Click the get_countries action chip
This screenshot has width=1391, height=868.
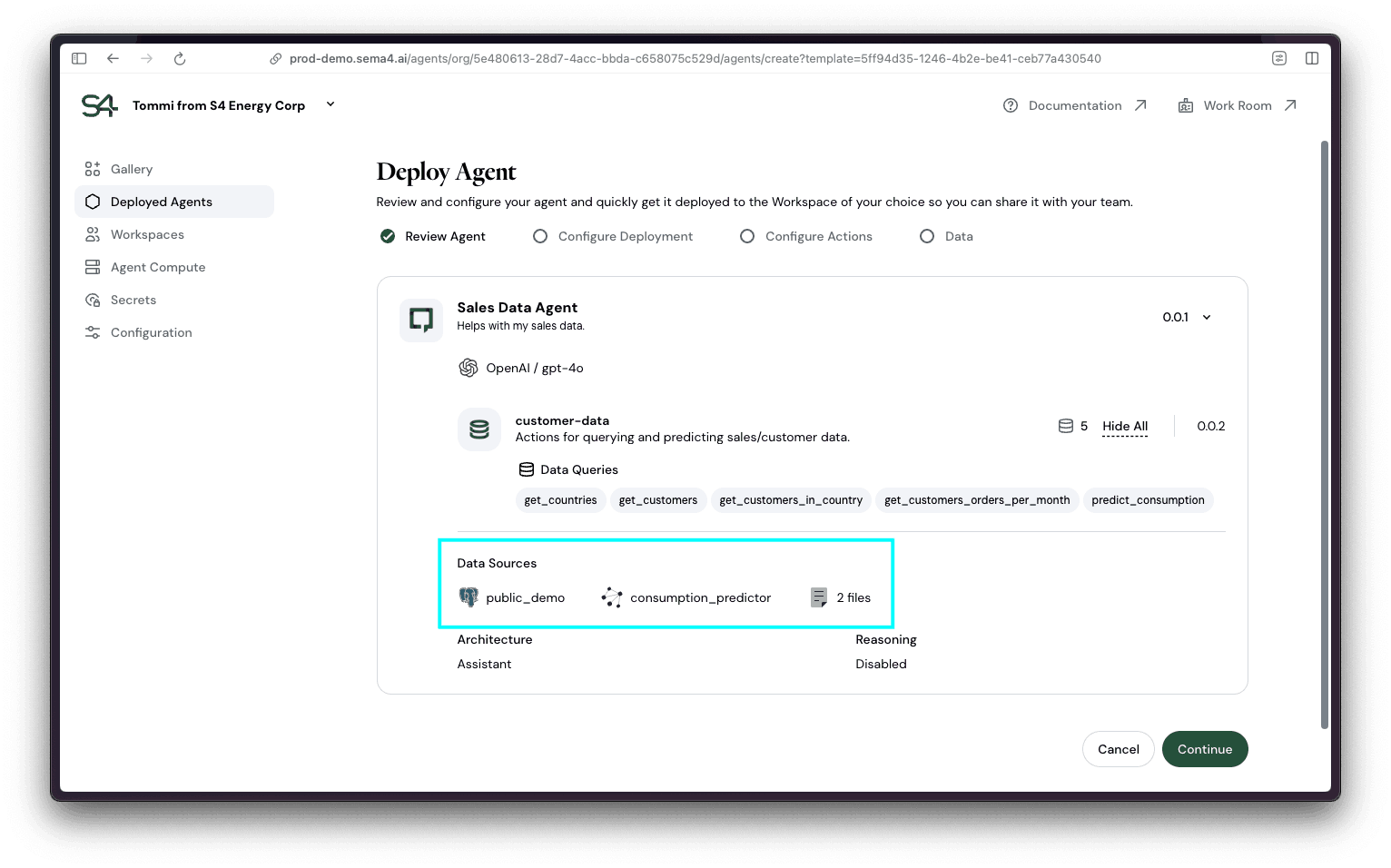point(560,499)
